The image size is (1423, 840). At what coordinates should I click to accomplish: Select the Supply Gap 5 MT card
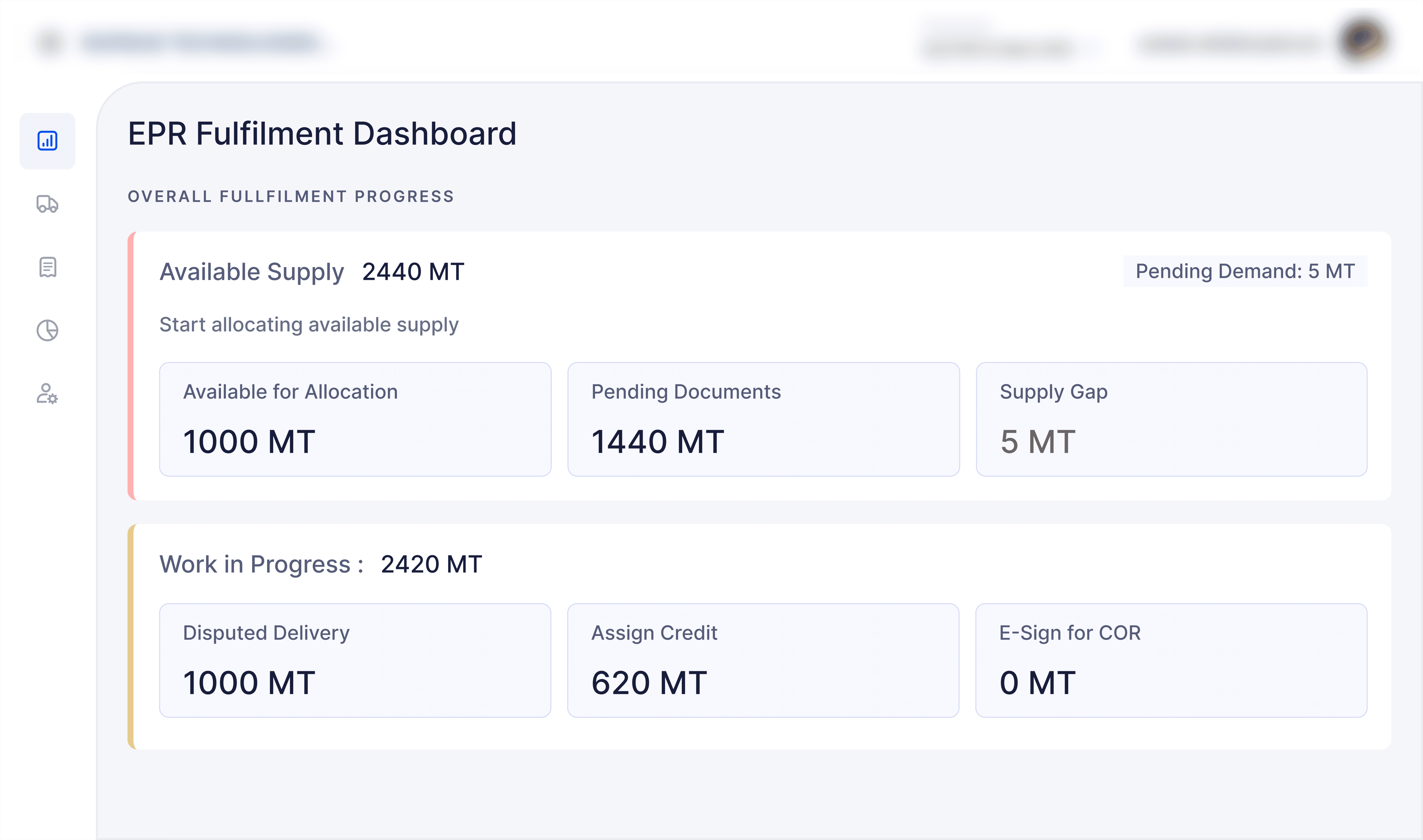coord(1171,420)
